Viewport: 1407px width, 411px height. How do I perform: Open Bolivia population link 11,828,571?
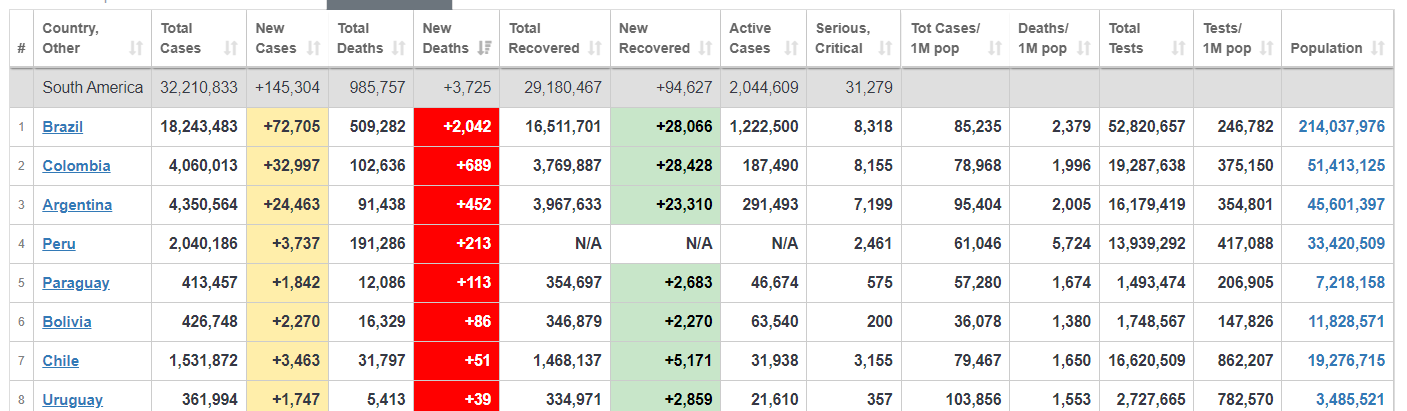point(1346,322)
